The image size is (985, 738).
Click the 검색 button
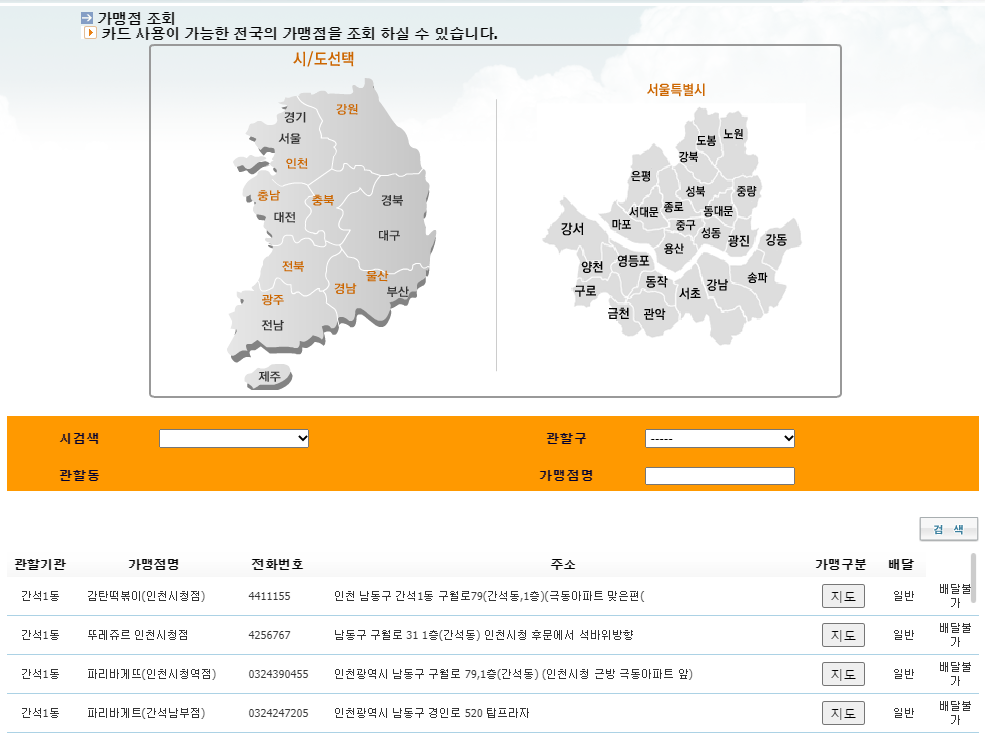click(x=948, y=529)
